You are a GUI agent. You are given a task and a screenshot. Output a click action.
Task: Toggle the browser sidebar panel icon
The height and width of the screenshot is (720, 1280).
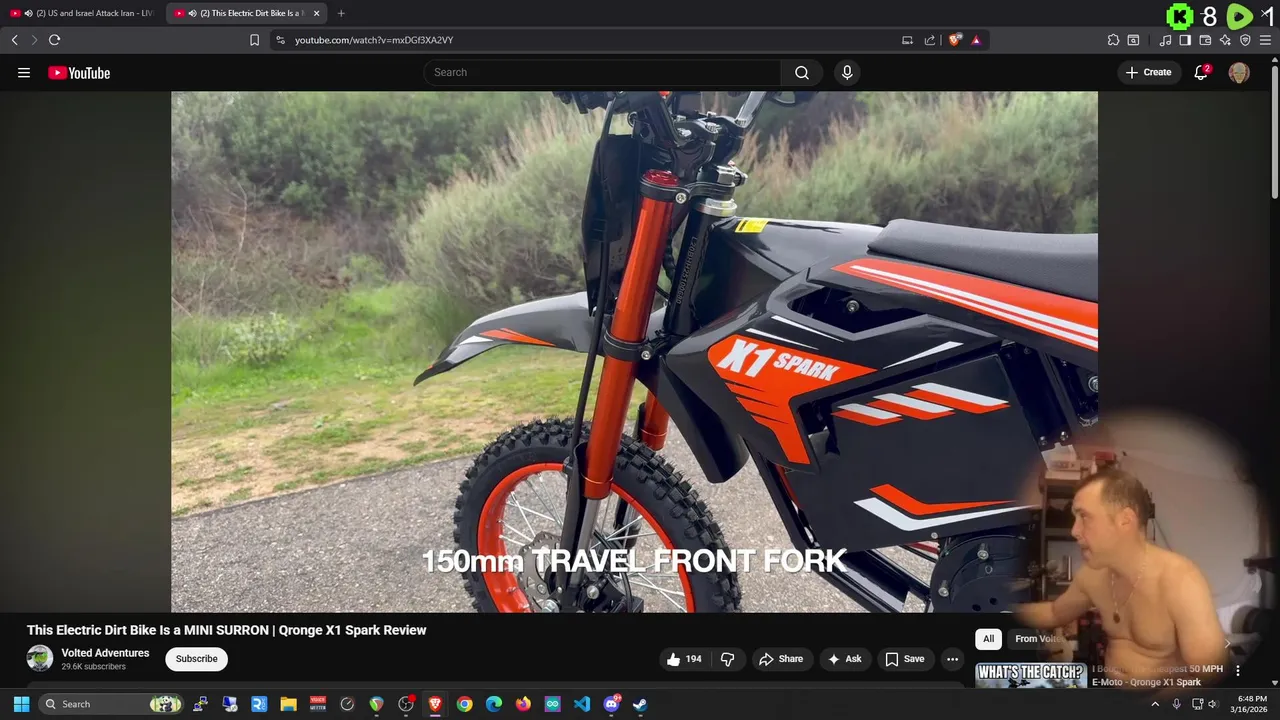(1185, 40)
